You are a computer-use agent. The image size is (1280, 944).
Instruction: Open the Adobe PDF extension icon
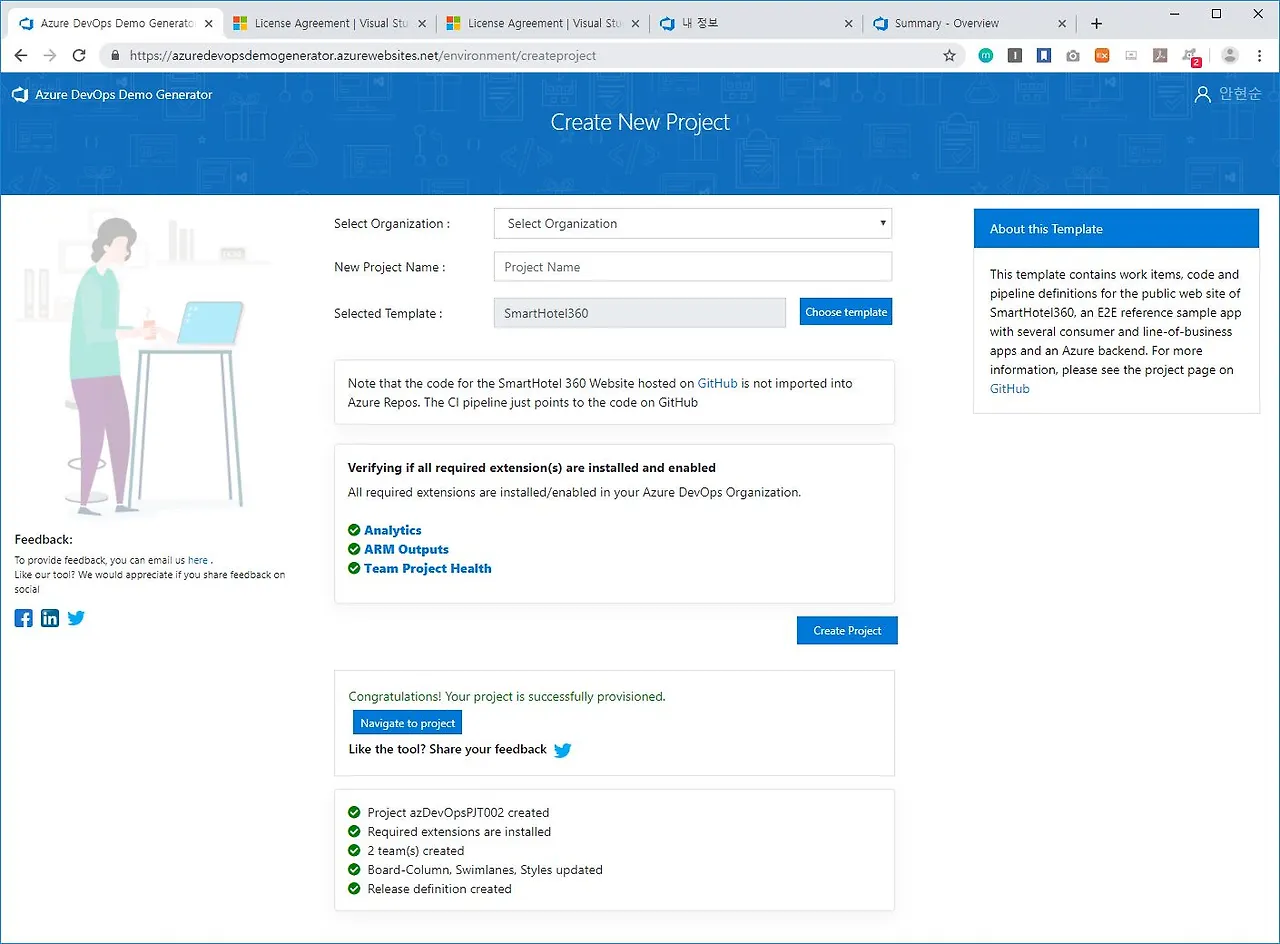coord(1160,56)
